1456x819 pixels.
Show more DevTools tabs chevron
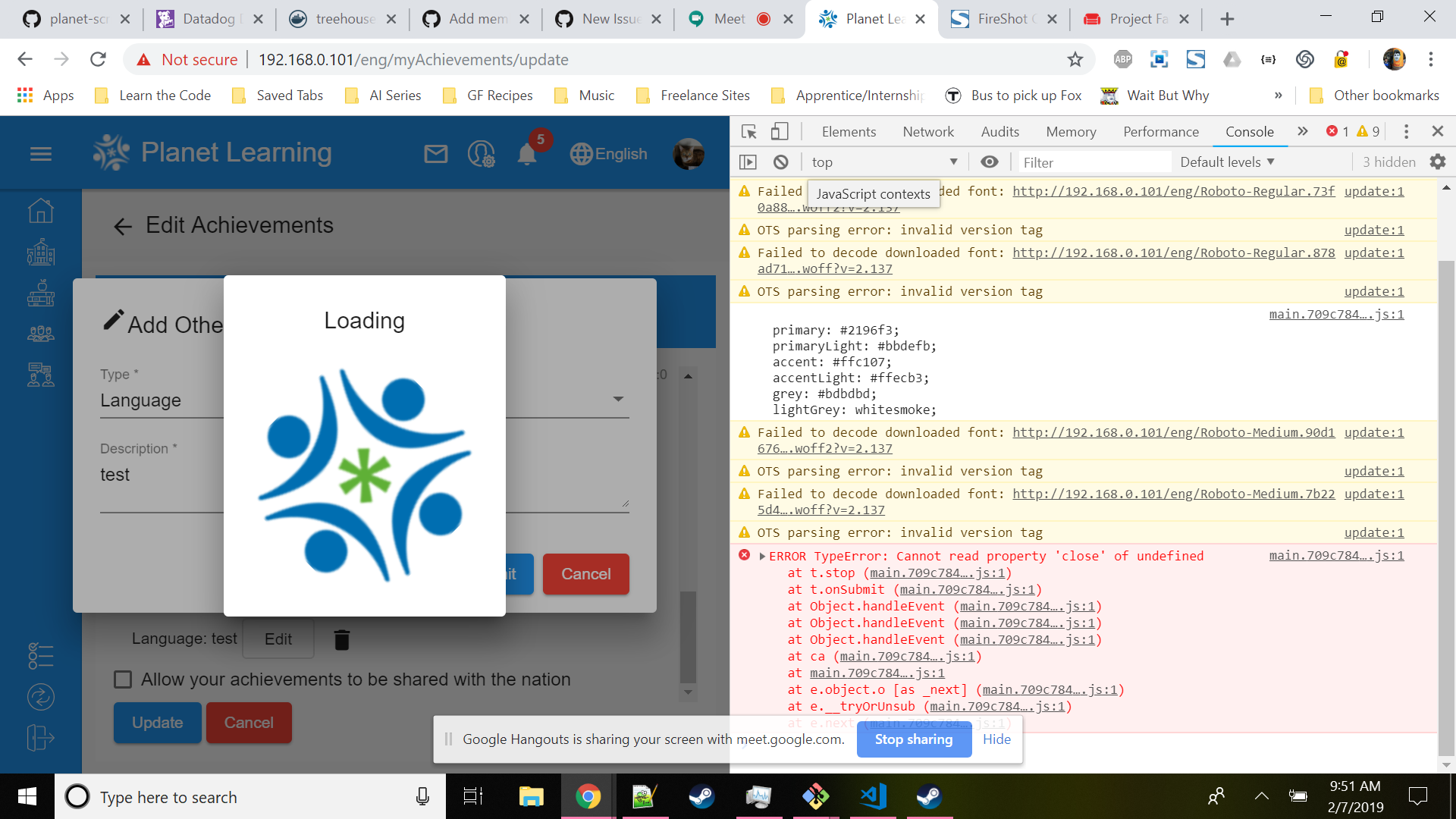[x=1303, y=131]
